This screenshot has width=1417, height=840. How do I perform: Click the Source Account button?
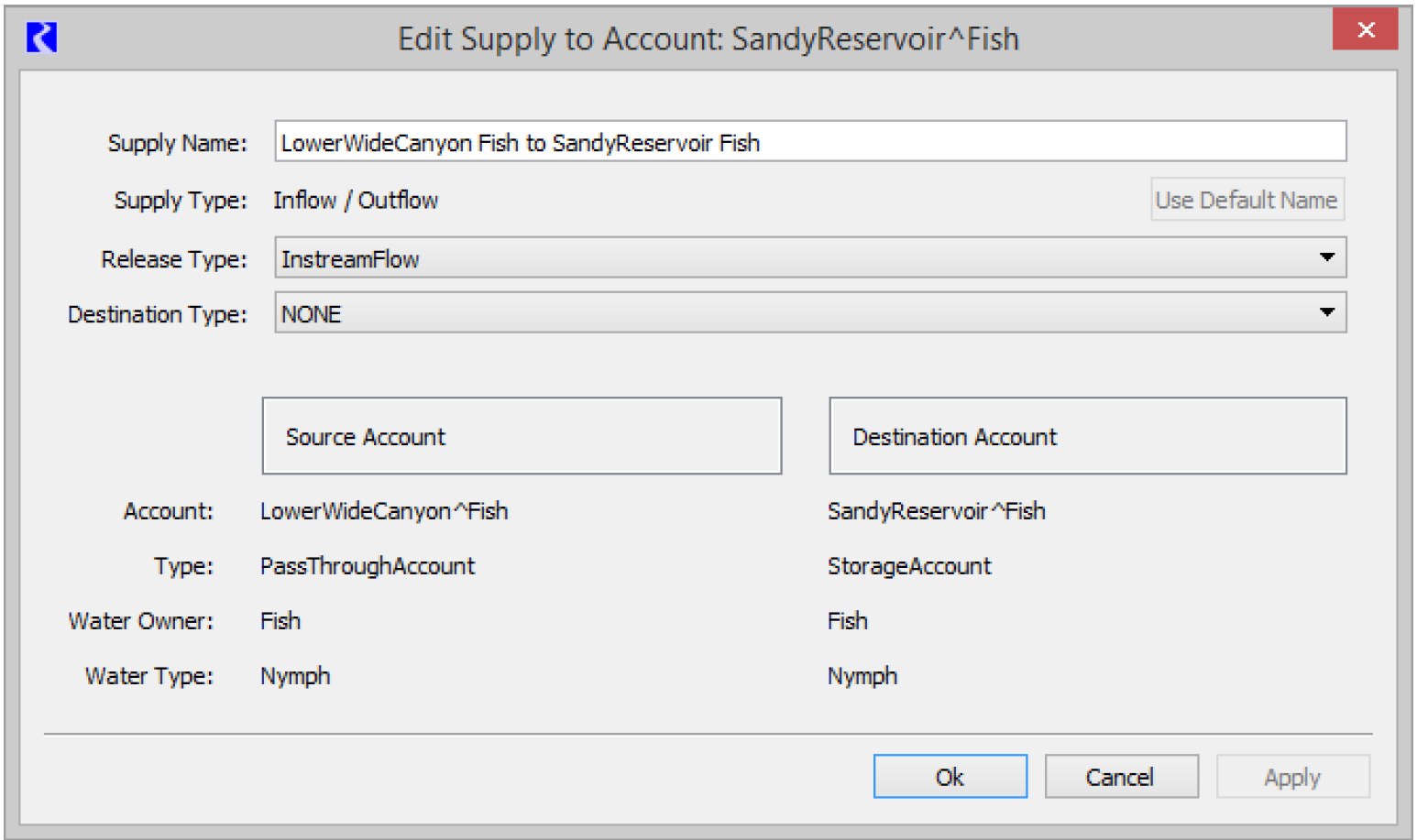coord(522,436)
